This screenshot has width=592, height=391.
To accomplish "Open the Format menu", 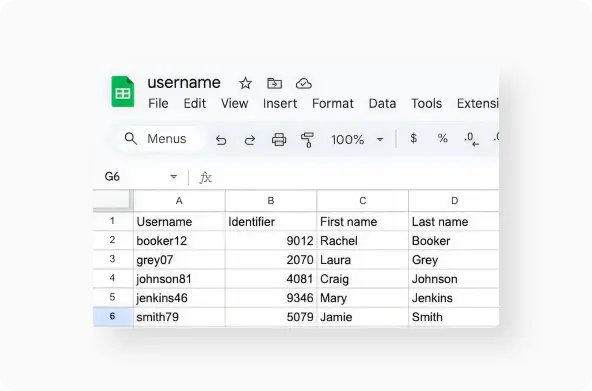I will [333, 103].
